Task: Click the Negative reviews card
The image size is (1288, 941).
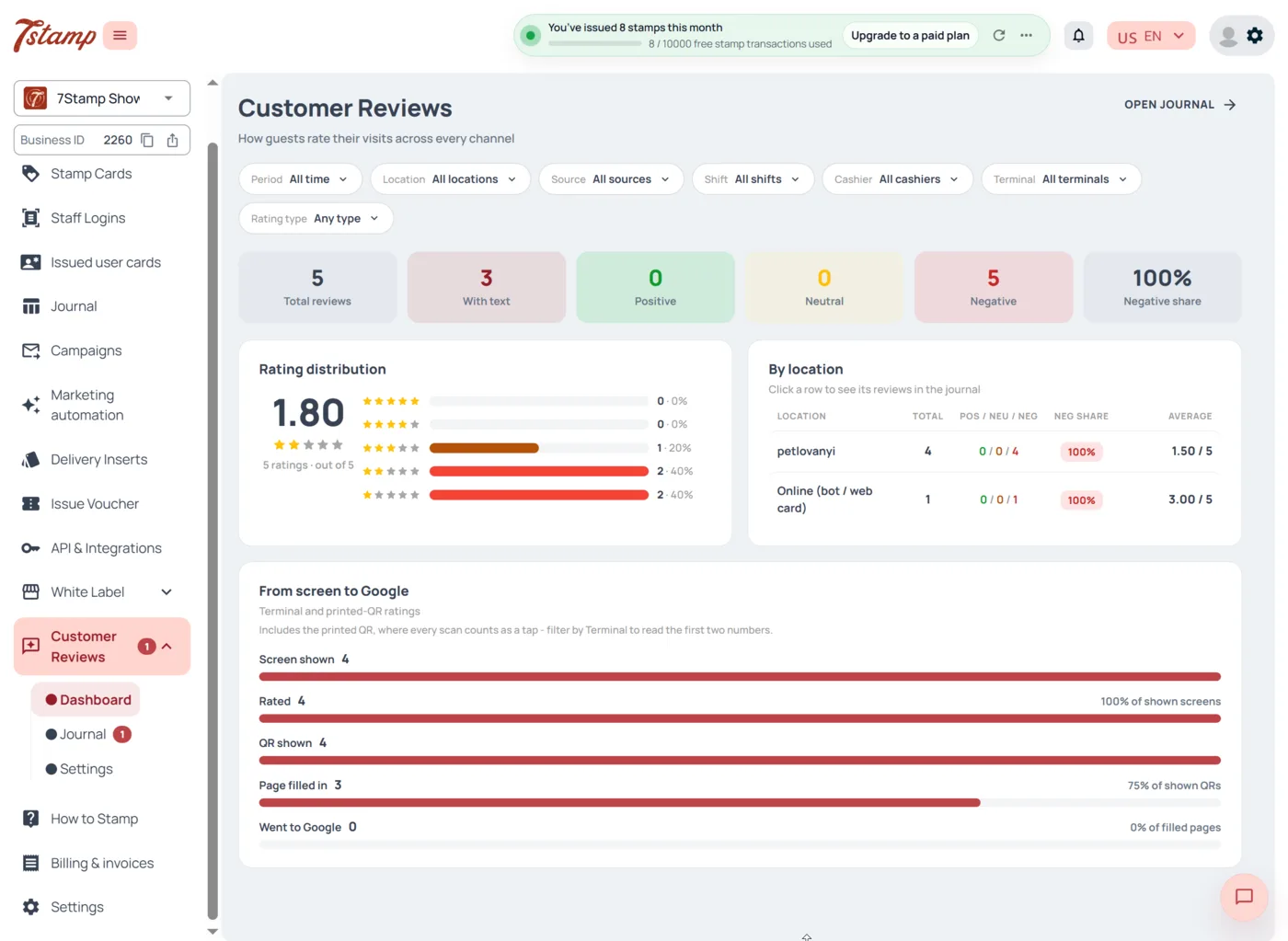Action: tap(994, 287)
